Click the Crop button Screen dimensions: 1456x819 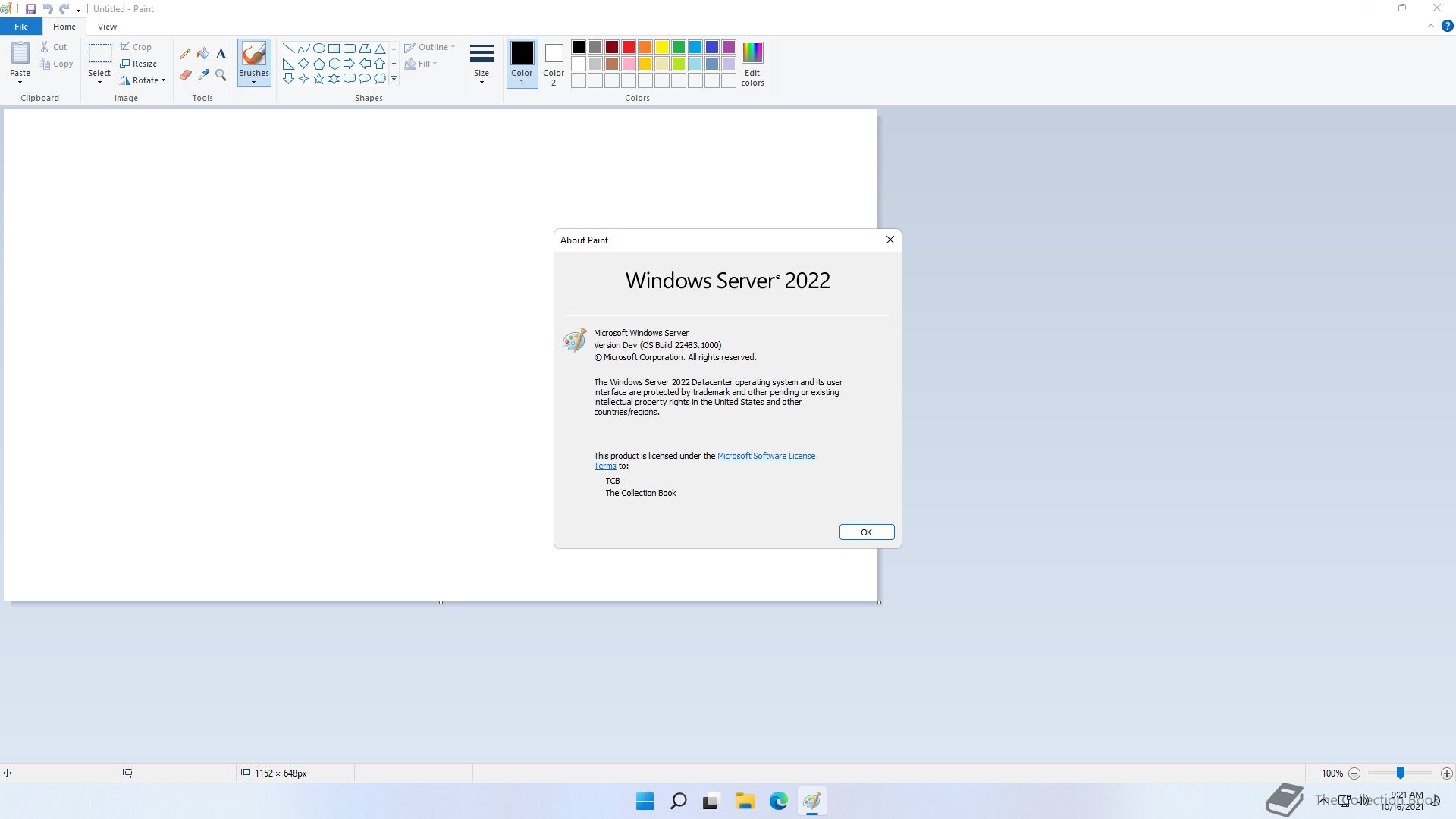(x=136, y=47)
